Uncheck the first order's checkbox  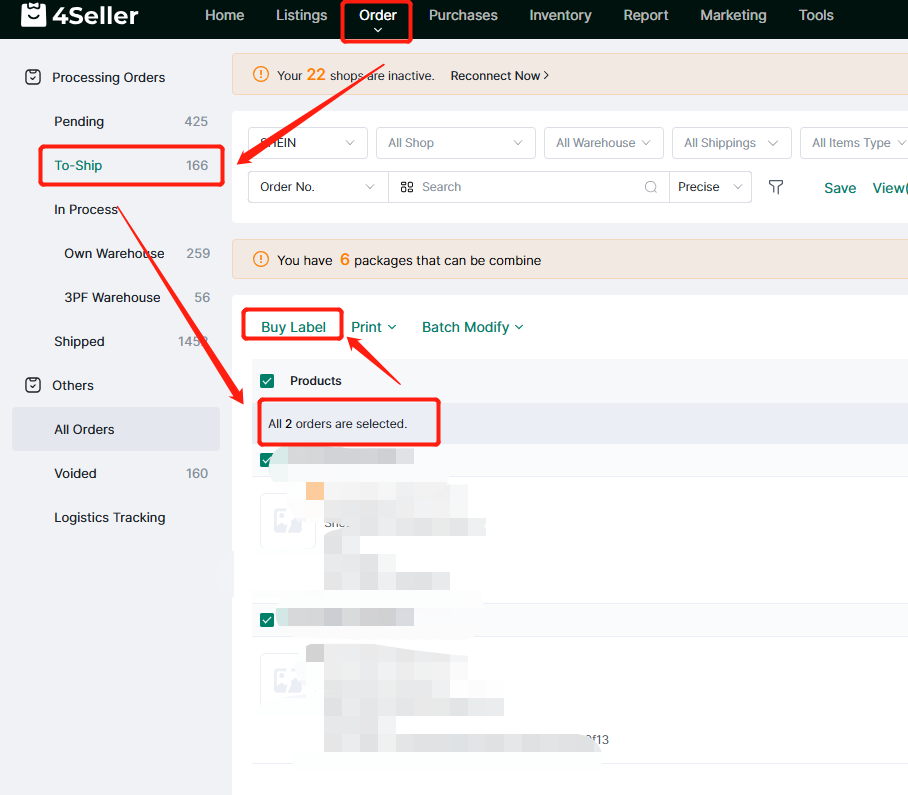point(267,460)
